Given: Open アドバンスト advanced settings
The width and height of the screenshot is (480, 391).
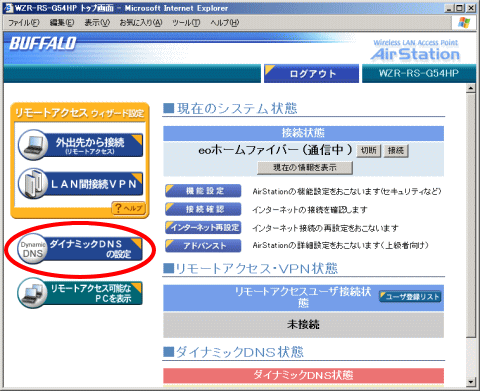Looking at the screenshot, I should (203, 246).
